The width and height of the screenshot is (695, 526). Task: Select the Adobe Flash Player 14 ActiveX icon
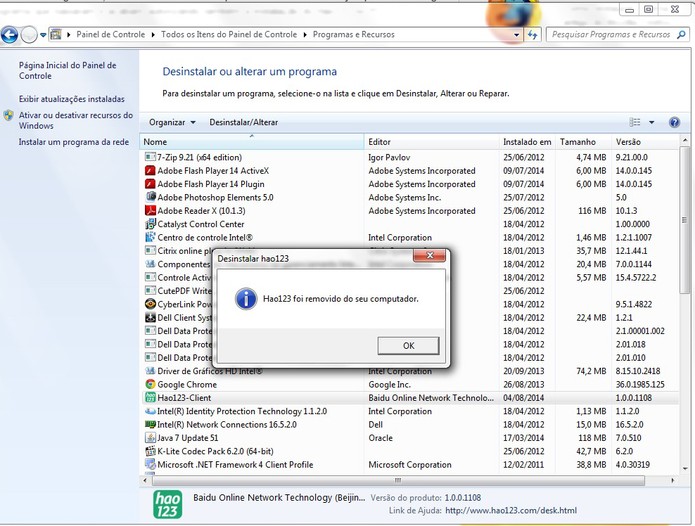coord(150,171)
